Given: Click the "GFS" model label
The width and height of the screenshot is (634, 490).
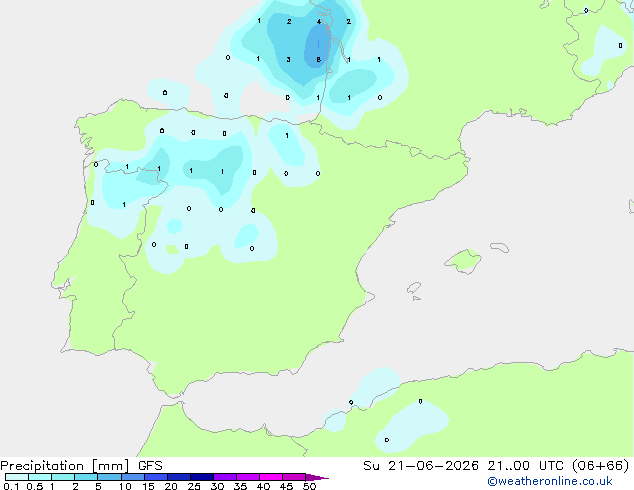Looking at the screenshot, I should [x=150, y=466].
